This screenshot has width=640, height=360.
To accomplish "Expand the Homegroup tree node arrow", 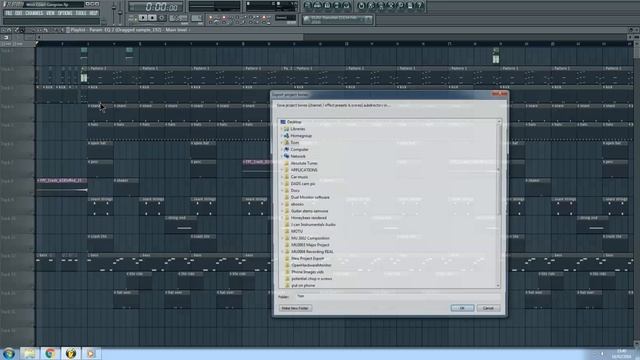I will point(282,136).
